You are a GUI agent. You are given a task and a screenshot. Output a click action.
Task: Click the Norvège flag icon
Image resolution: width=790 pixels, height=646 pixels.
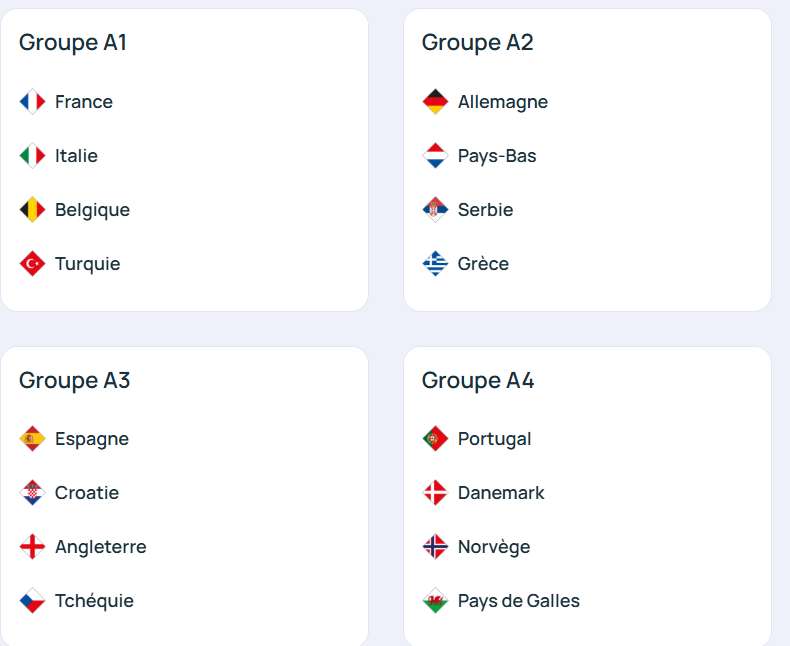click(435, 547)
